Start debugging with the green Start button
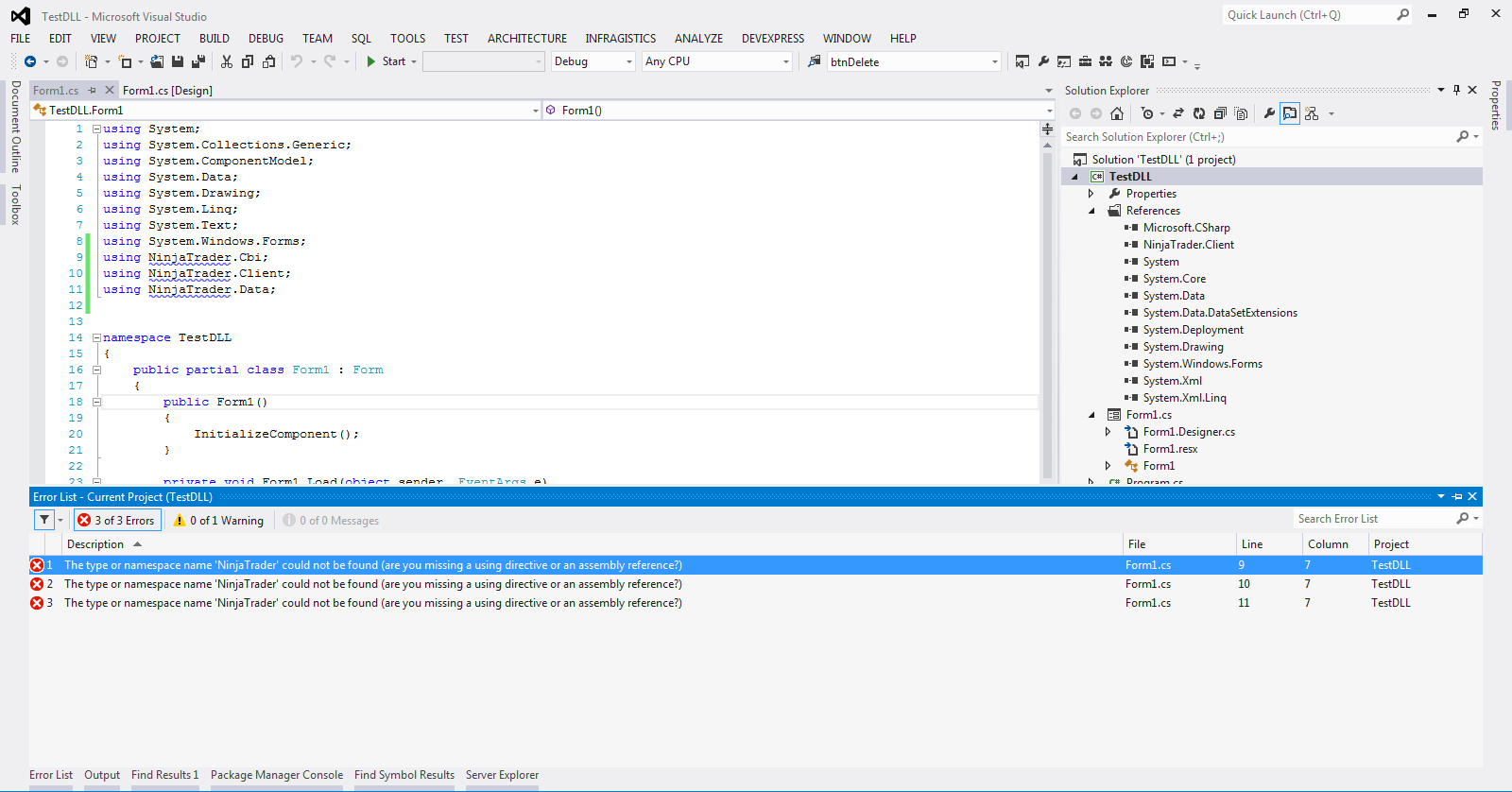The height and width of the screenshot is (792, 1512). [387, 61]
